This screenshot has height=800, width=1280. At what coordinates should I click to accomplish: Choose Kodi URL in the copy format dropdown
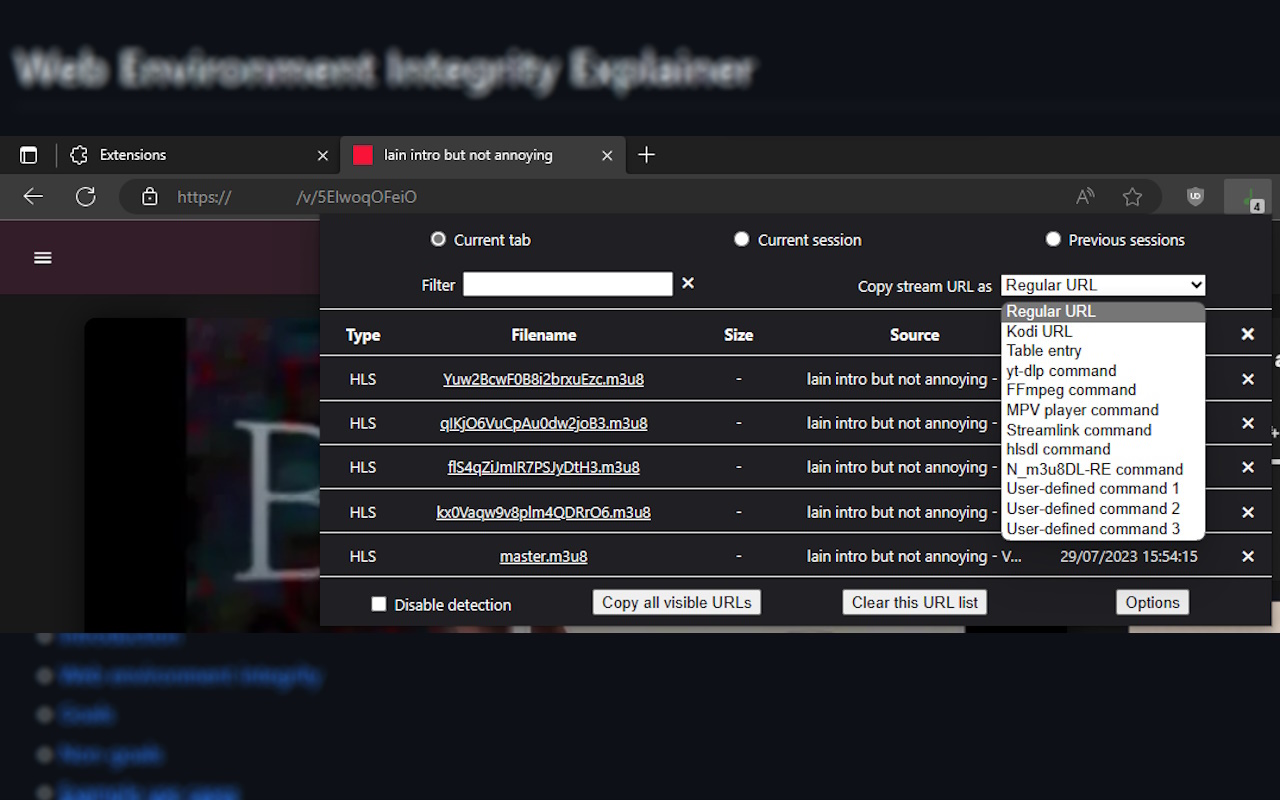point(1039,330)
